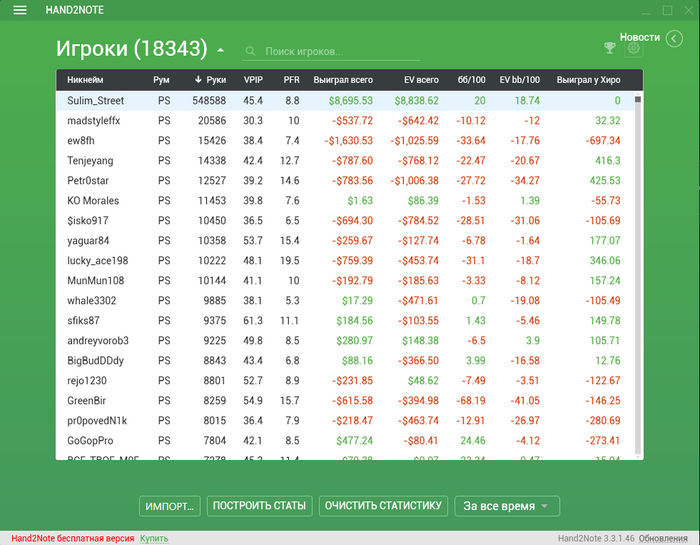700x545 pixels.
Task: Click Hand2Note бесплатная версия status text
Action: pyautogui.click(x=73, y=538)
